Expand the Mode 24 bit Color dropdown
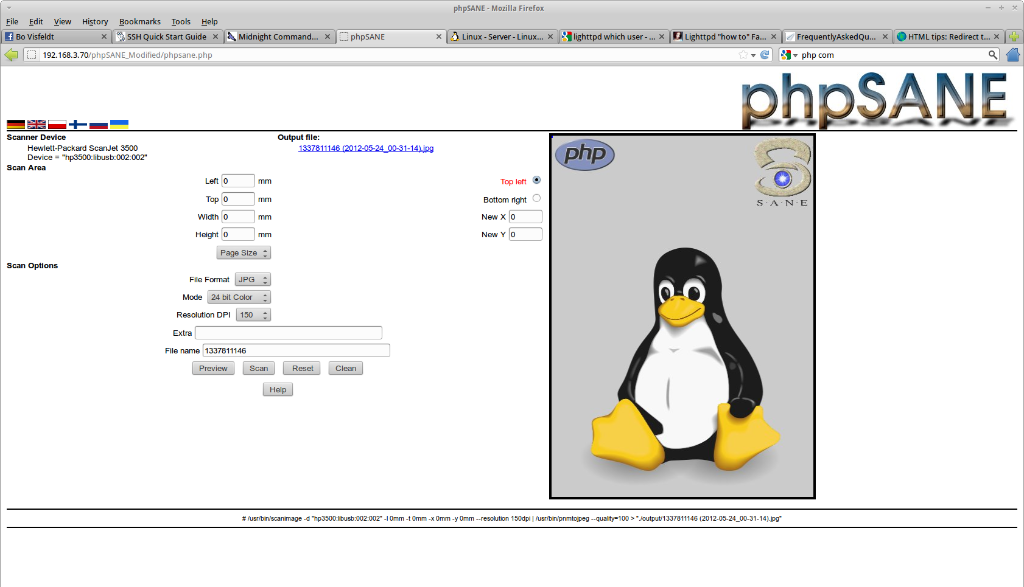This screenshot has height=587, width=1024. [x=239, y=297]
